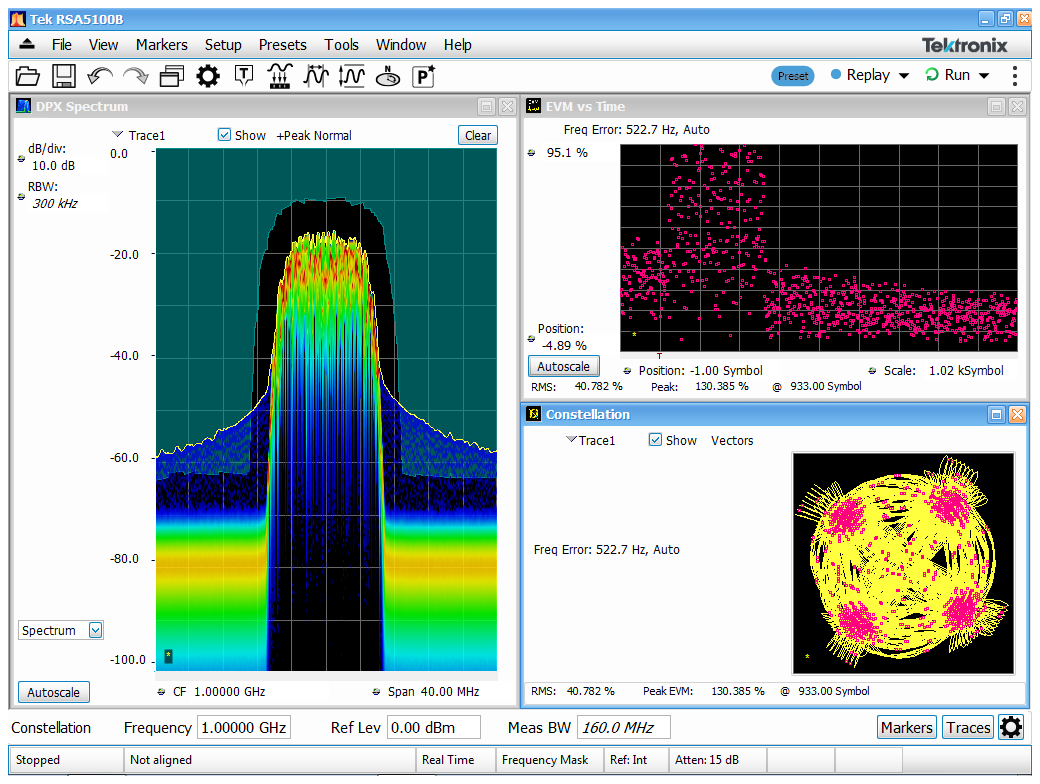Click the P-star preset toolbar icon
The width and height of the screenshot is (1040, 784).
pos(423,75)
